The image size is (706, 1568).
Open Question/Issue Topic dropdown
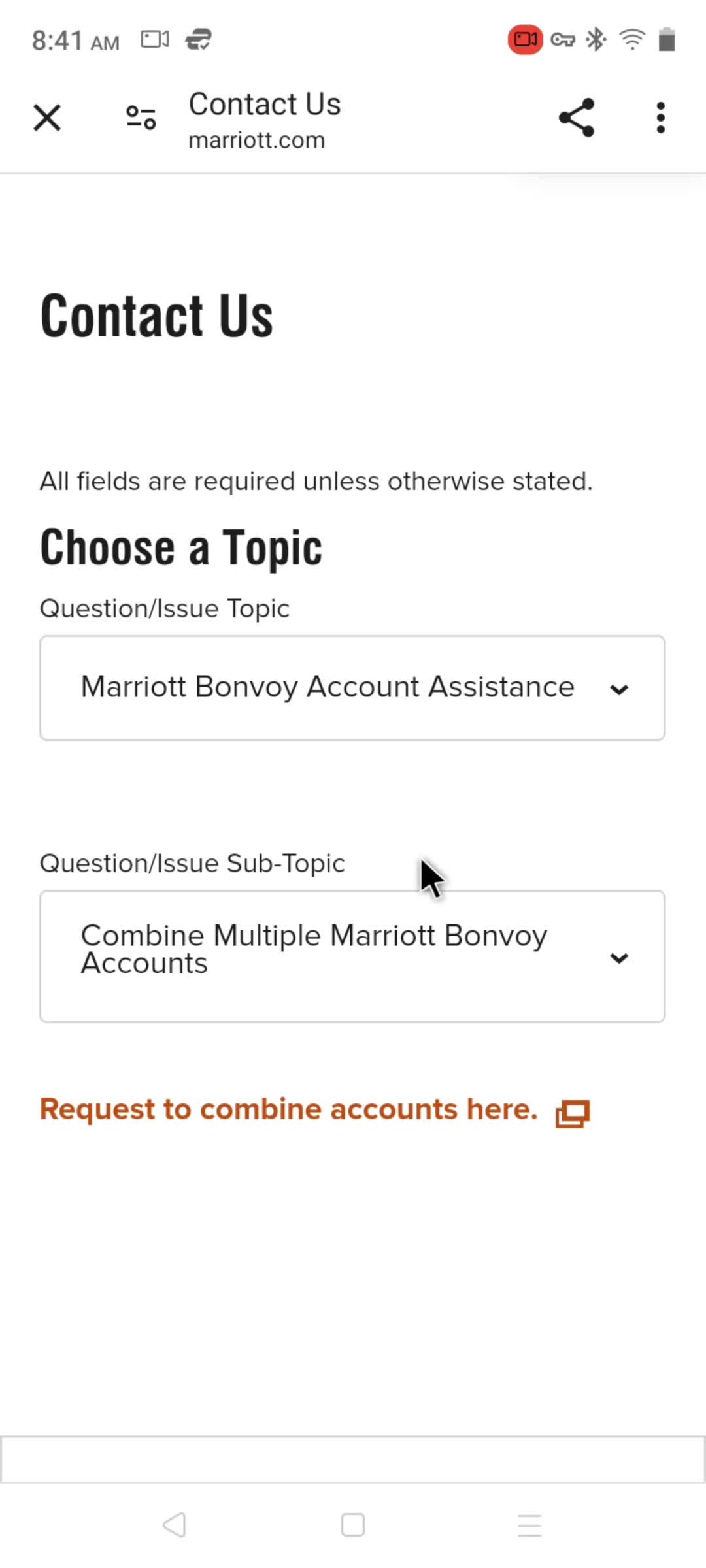352,688
